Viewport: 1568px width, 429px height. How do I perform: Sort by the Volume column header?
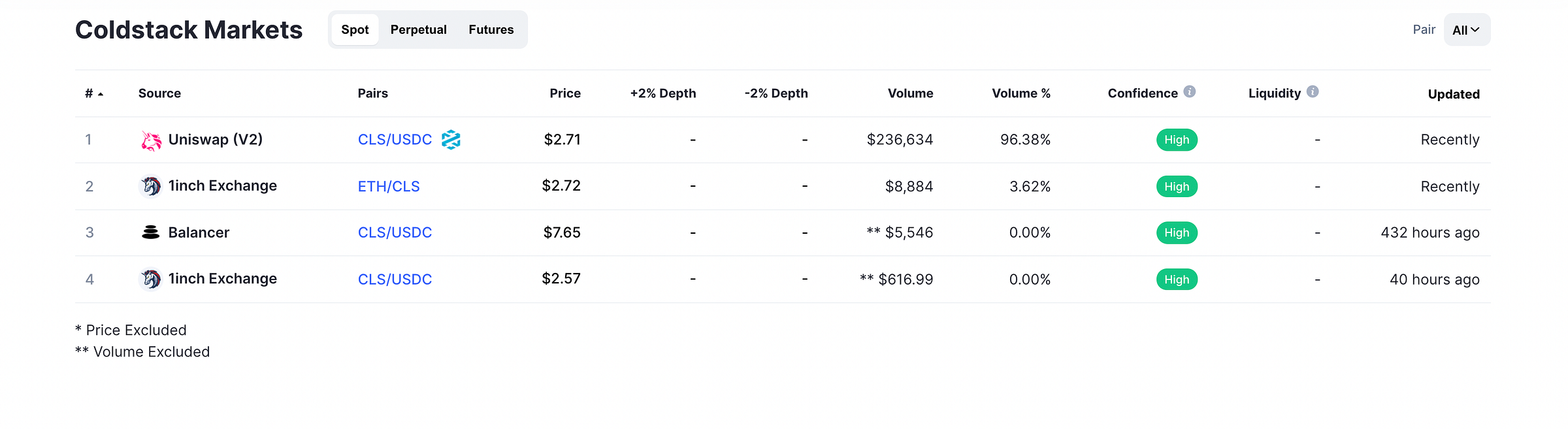tap(910, 93)
